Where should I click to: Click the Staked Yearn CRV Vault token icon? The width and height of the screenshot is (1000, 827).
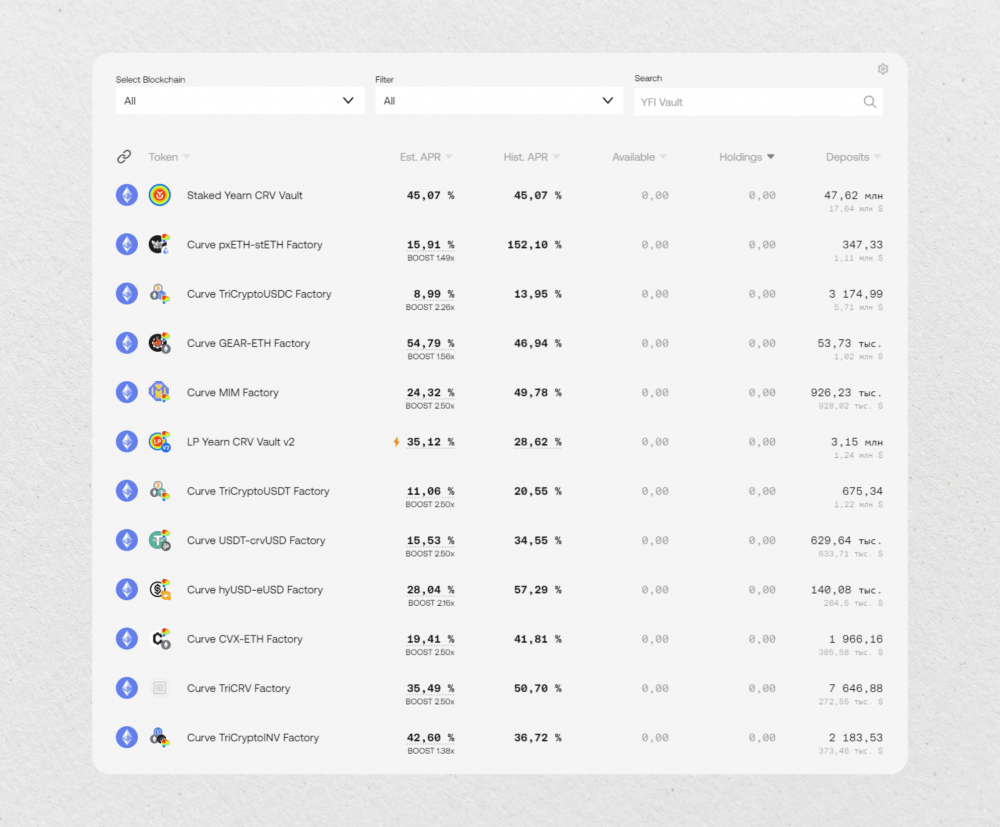[159, 195]
